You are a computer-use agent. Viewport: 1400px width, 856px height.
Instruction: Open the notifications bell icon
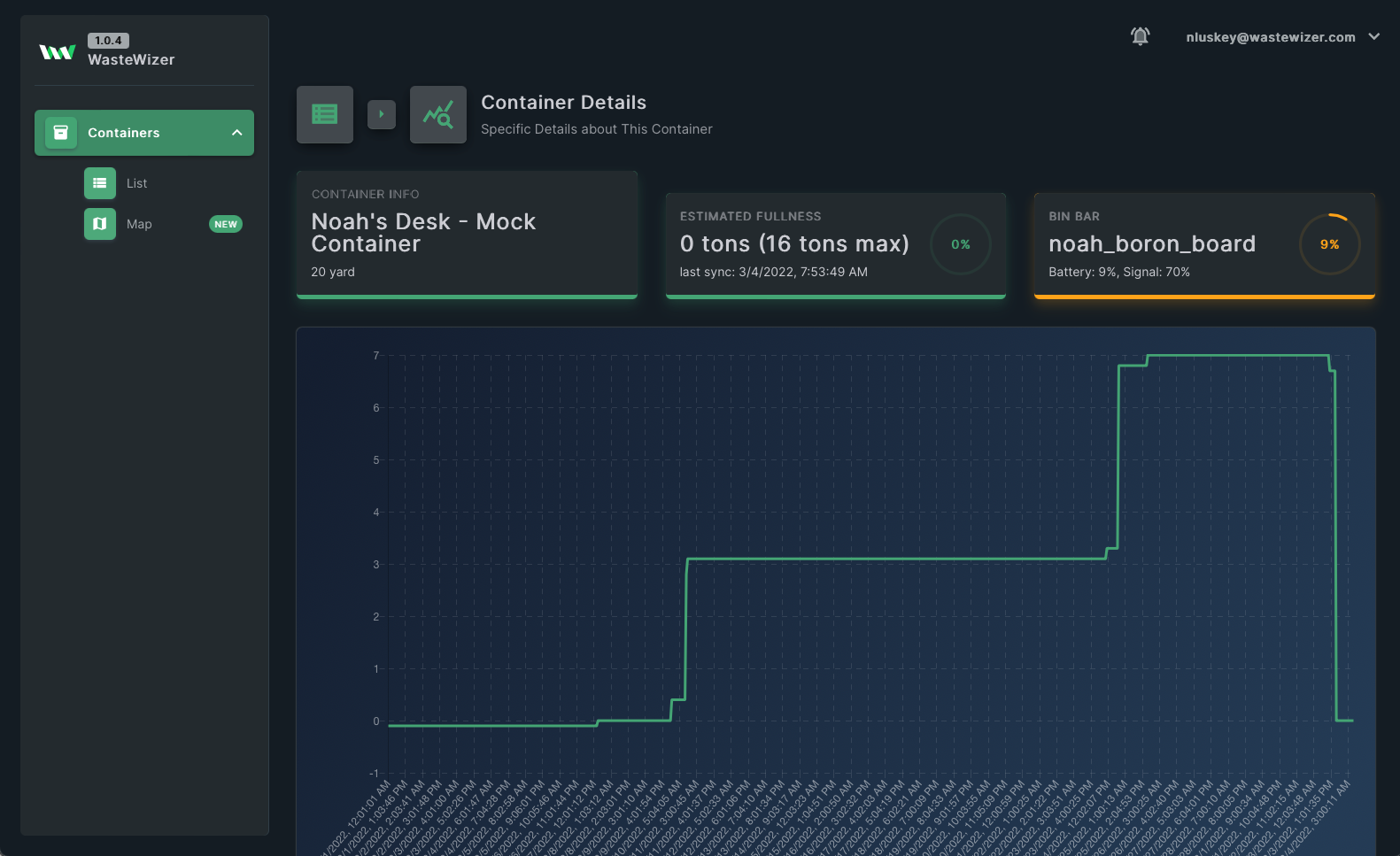1140,36
